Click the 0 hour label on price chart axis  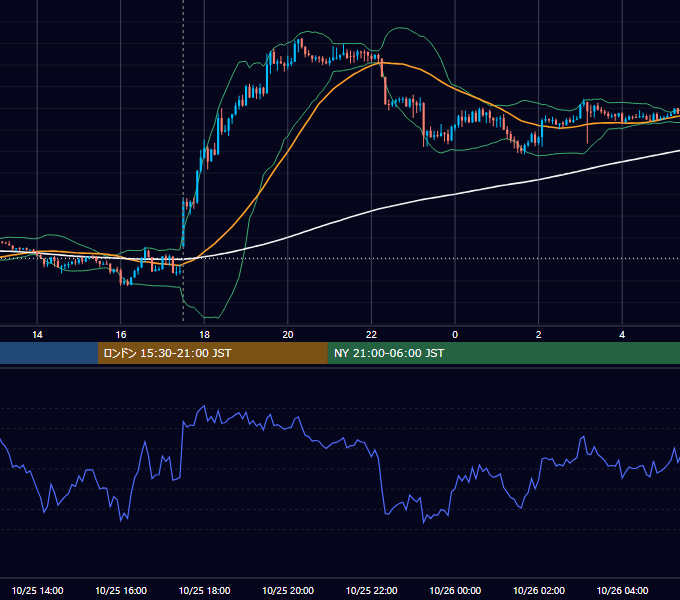(455, 335)
